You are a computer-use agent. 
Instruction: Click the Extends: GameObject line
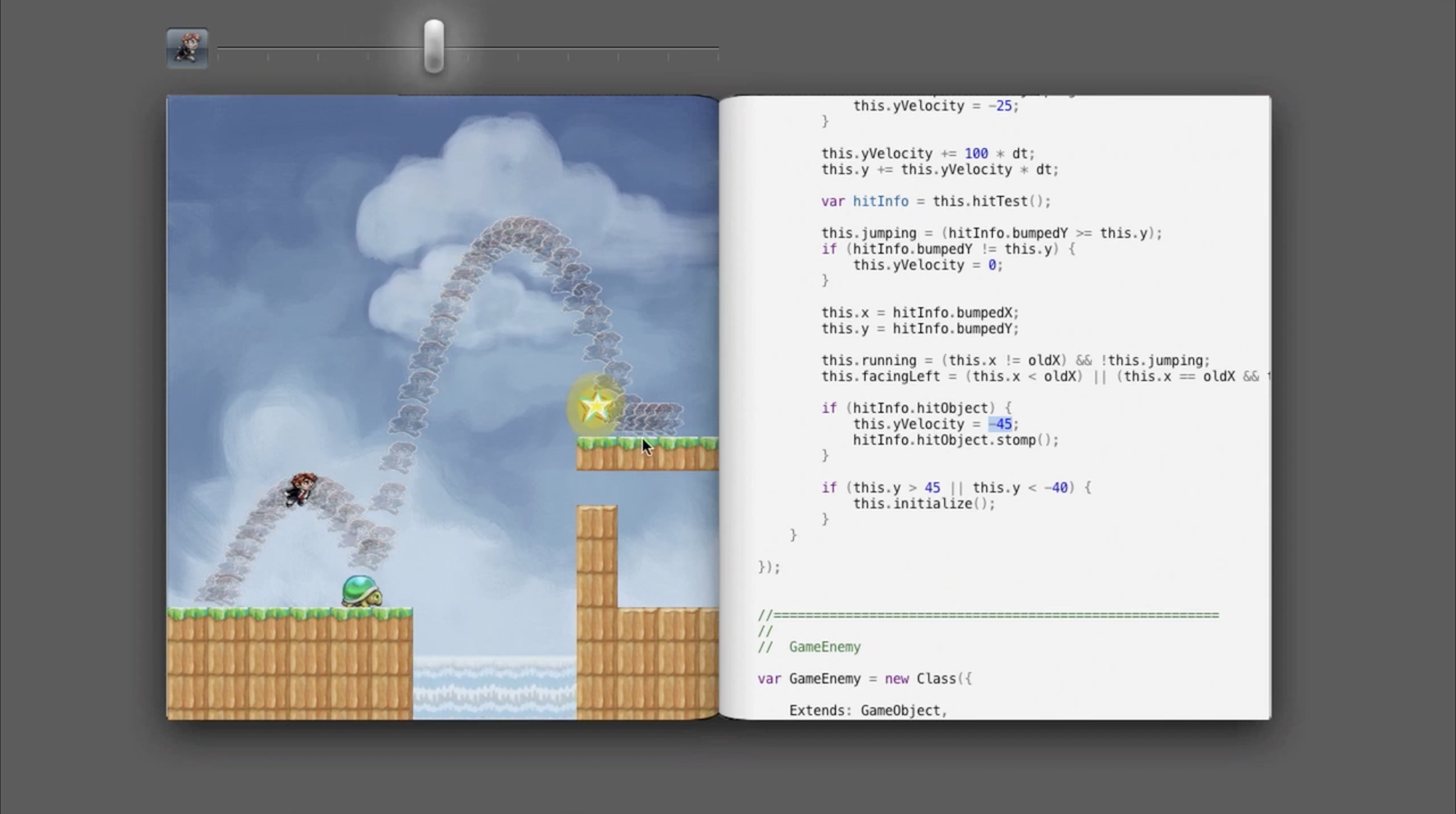click(868, 710)
